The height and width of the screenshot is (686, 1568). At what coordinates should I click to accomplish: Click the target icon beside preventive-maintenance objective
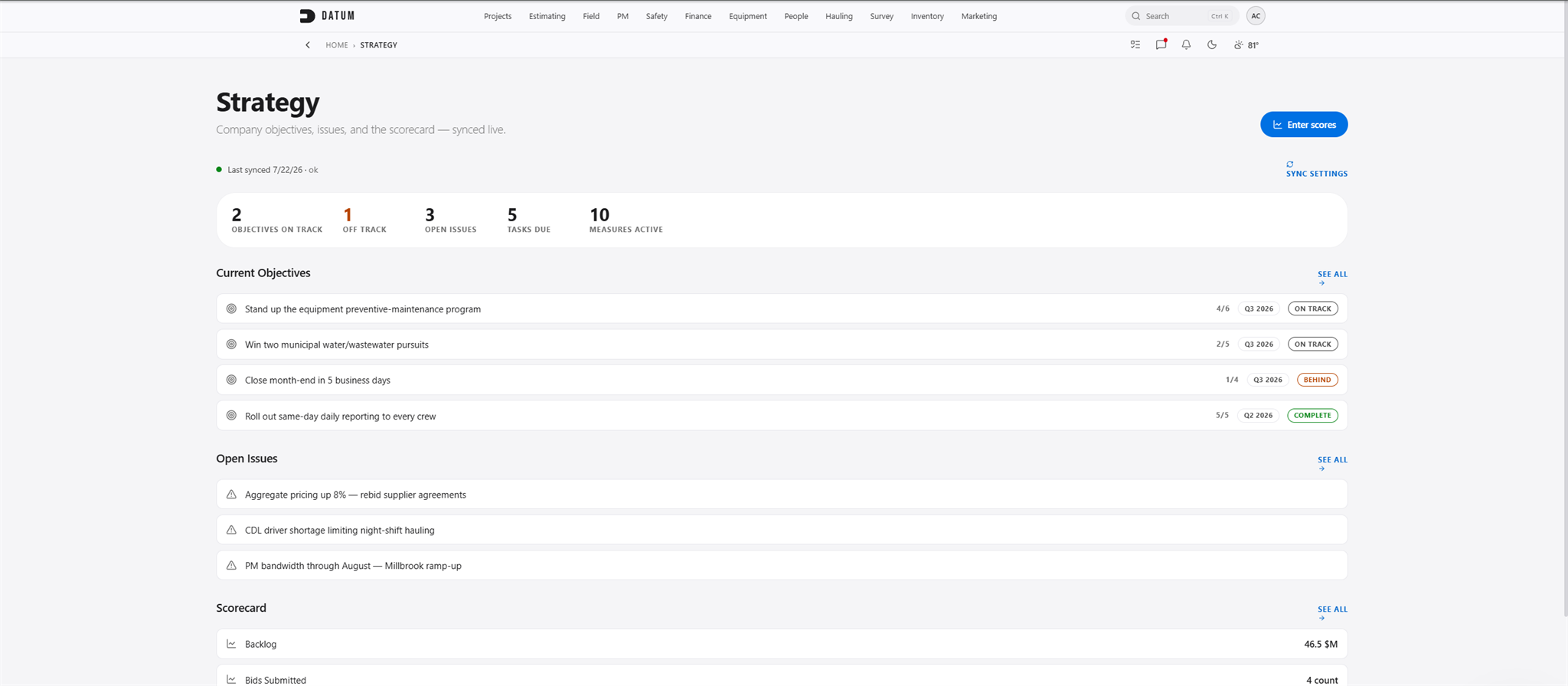point(231,309)
